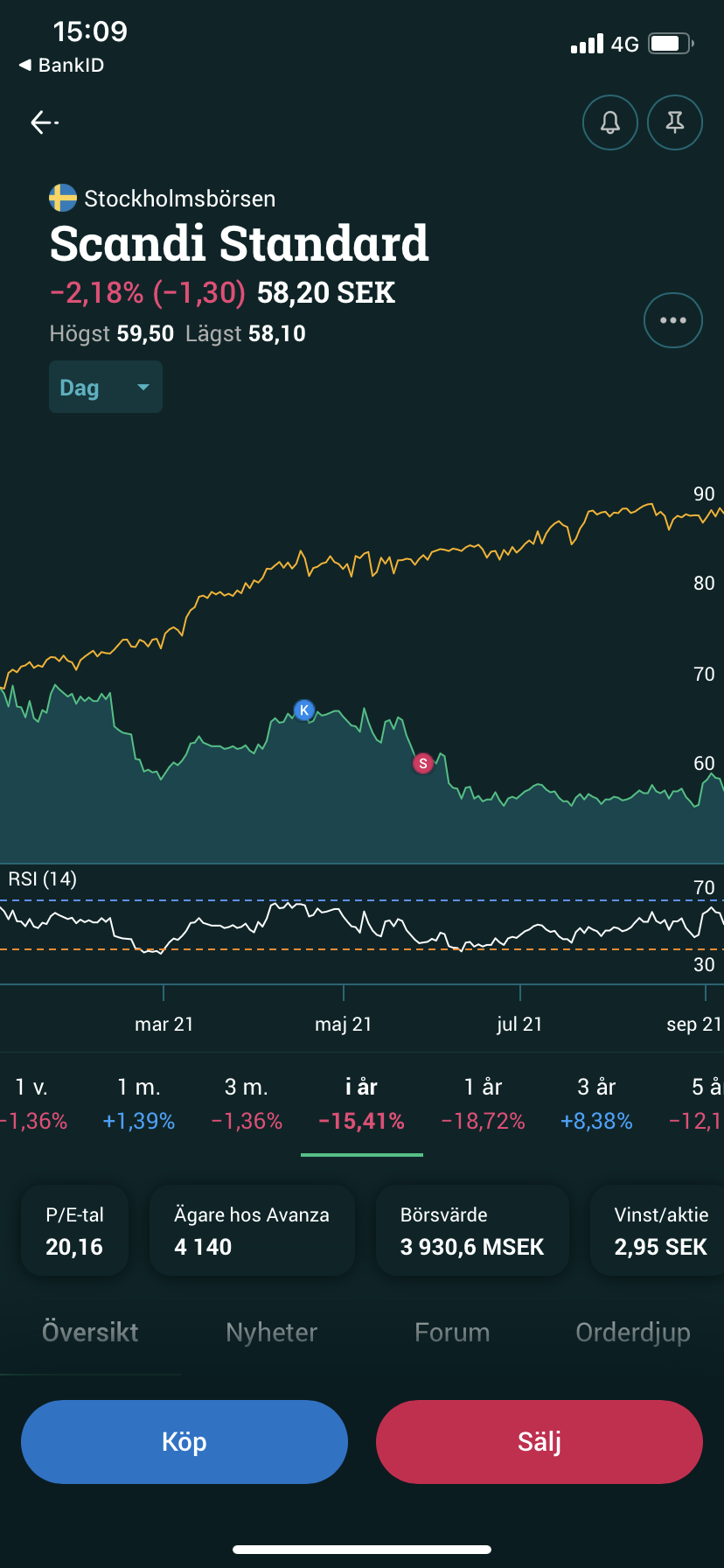Tap the red S sell marker on chart
The image size is (724, 1568).
(x=423, y=764)
